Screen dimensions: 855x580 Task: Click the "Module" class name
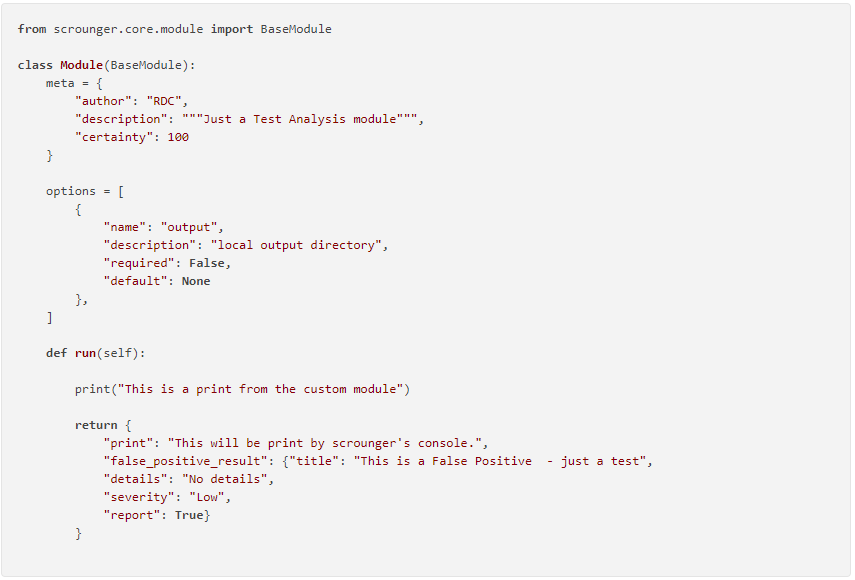click(x=81, y=65)
